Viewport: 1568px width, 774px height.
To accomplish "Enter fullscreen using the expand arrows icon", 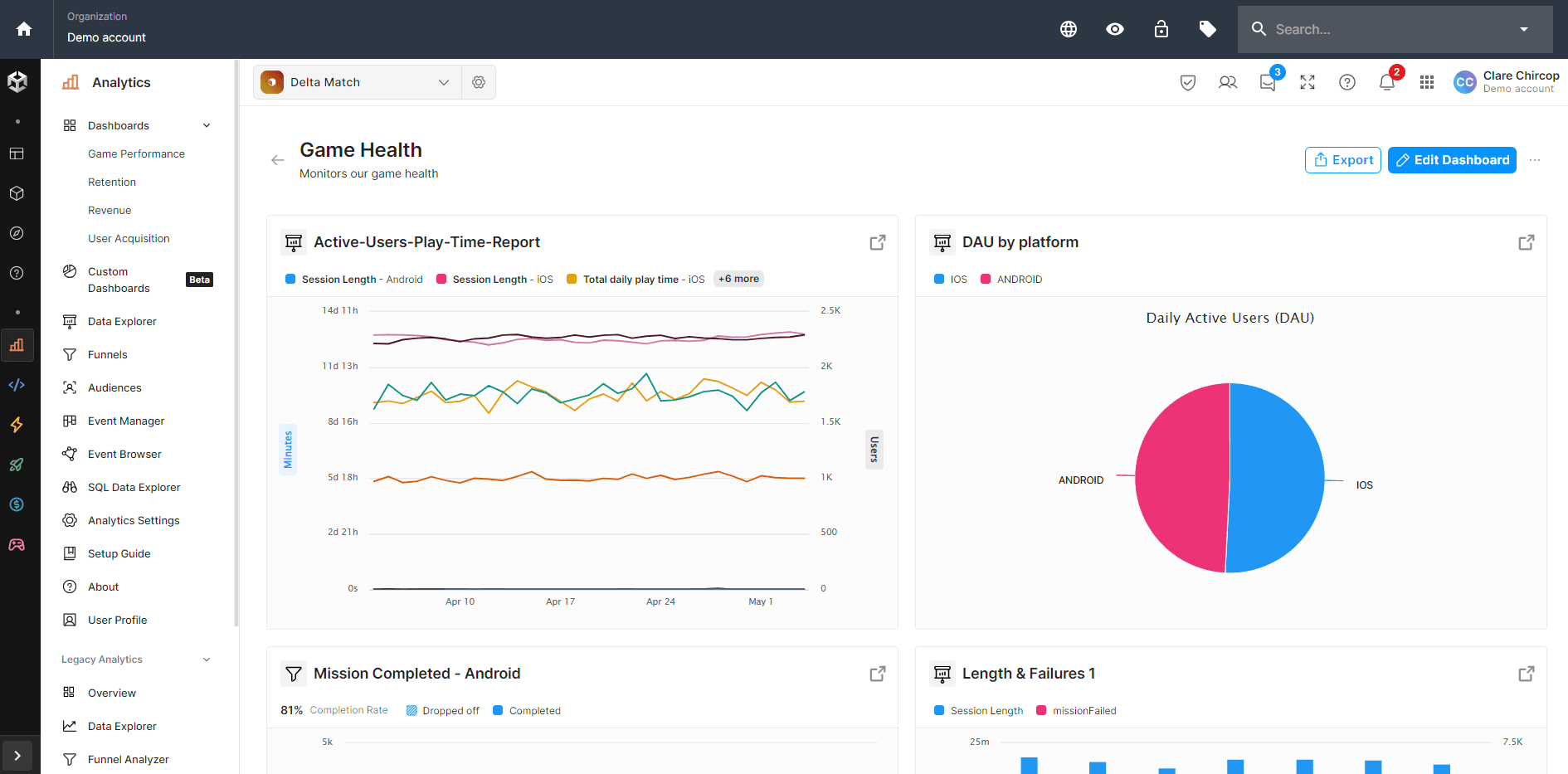I will pyautogui.click(x=1307, y=82).
